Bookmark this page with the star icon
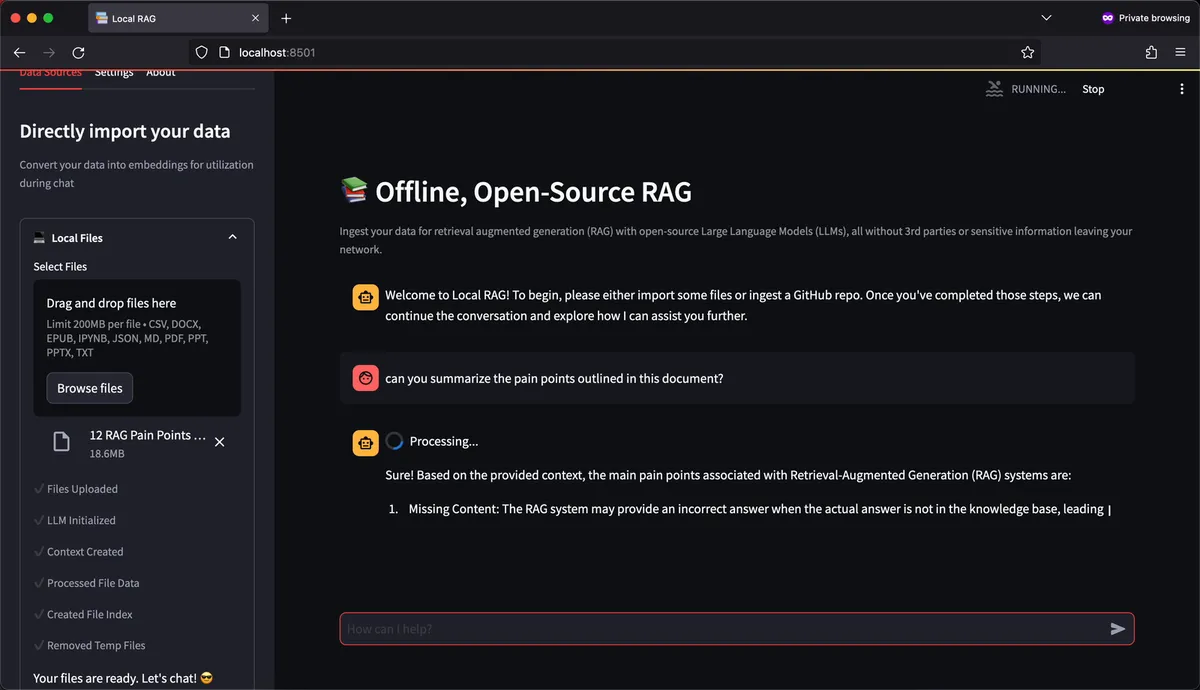Image resolution: width=1200 pixels, height=690 pixels. coord(1027,52)
